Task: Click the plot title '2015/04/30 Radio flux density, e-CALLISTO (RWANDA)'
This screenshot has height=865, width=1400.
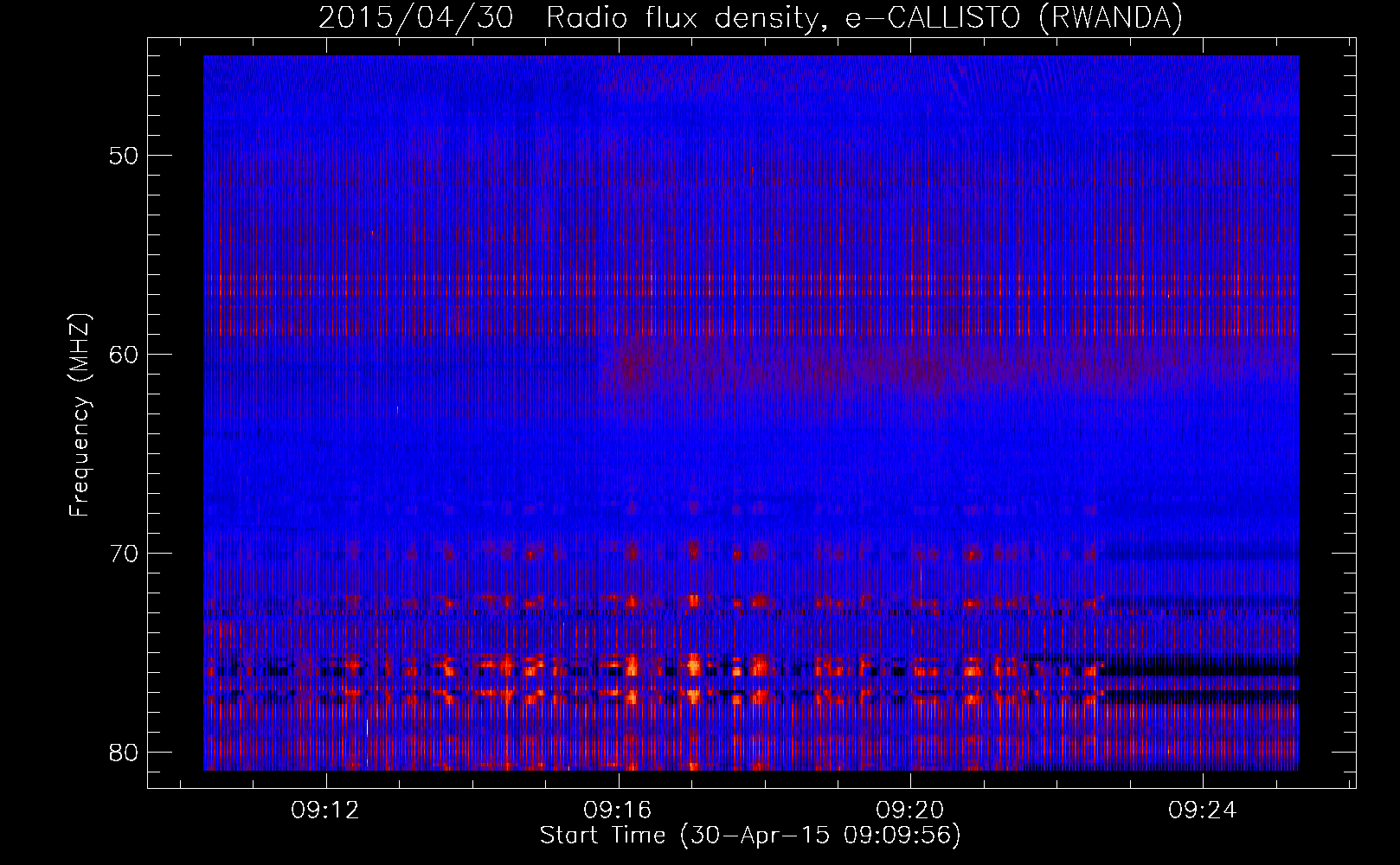Action: 750,18
